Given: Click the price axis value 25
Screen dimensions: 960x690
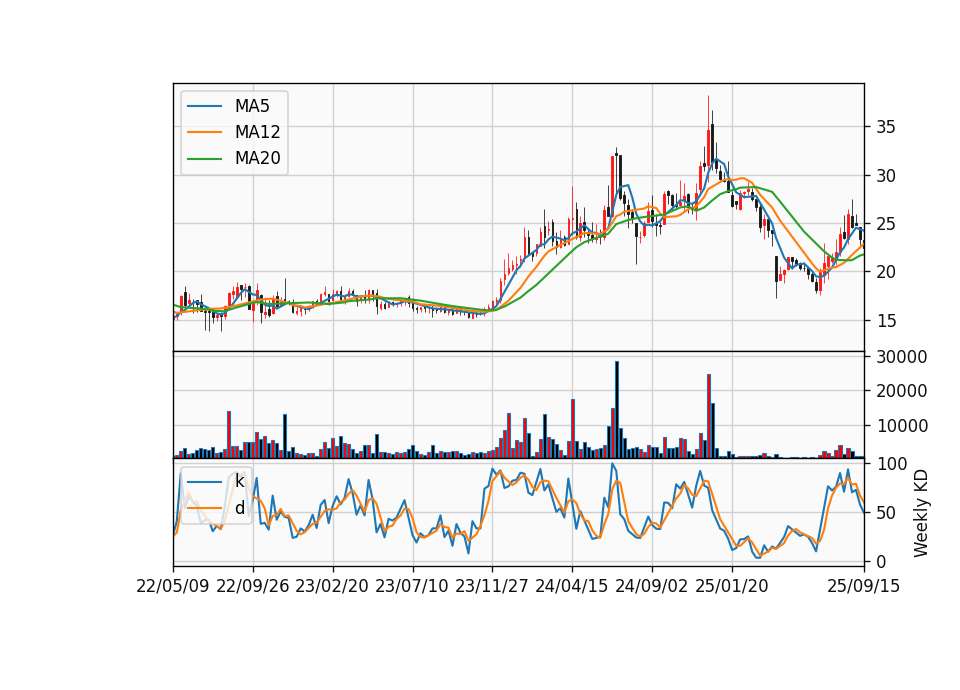Looking at the screenshot, I should tap(886, 224).
